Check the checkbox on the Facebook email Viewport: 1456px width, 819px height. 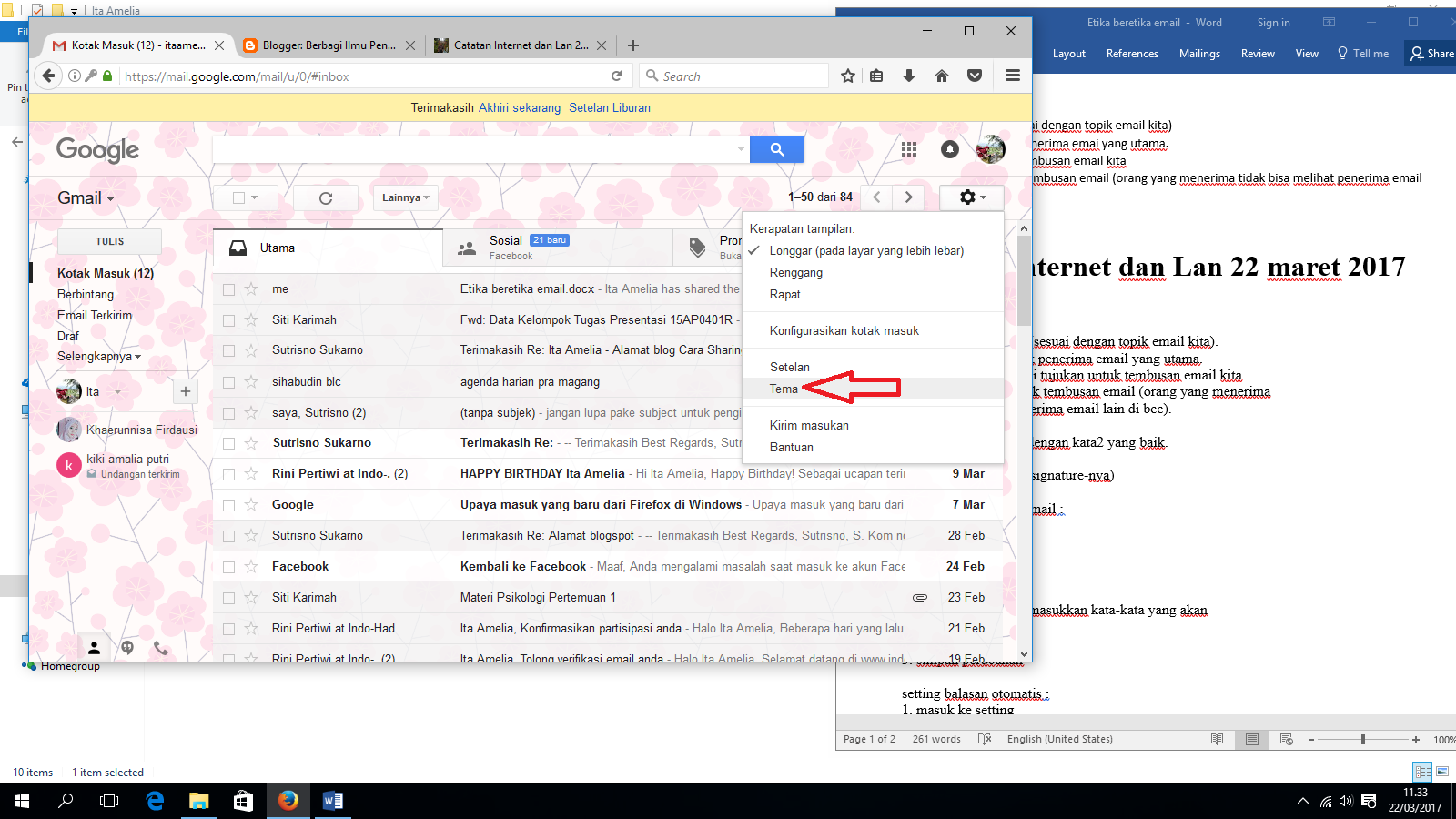228,565
